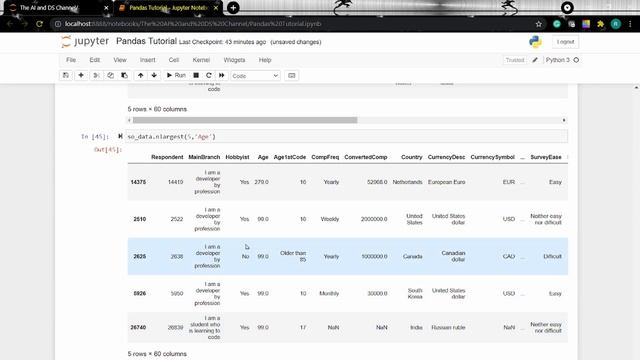Click Canadian dollar cell
The width and height of the screenshot is (640, 360).
tap(453, 256)
